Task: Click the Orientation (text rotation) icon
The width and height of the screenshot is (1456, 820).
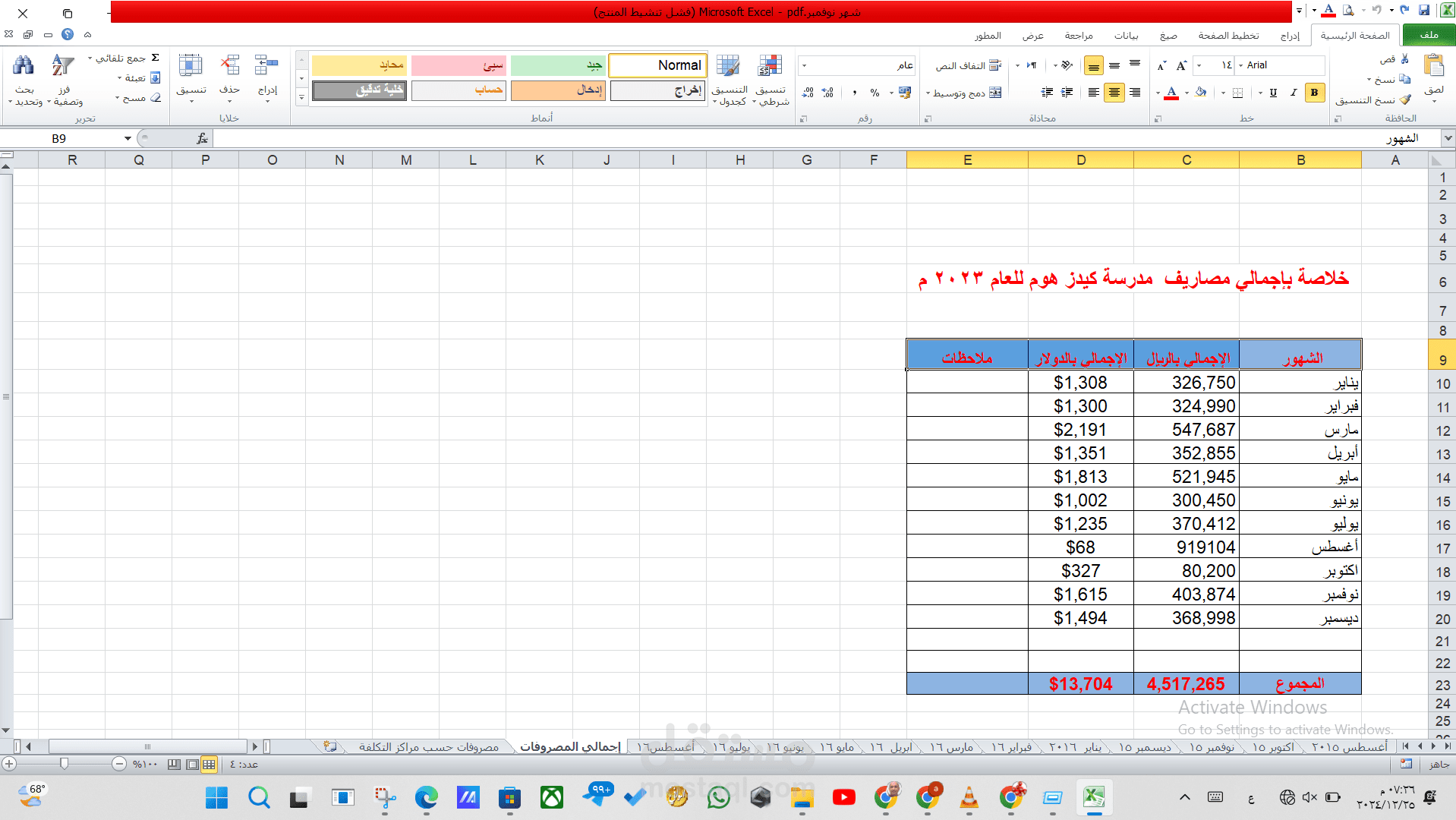Action: 1067,65
